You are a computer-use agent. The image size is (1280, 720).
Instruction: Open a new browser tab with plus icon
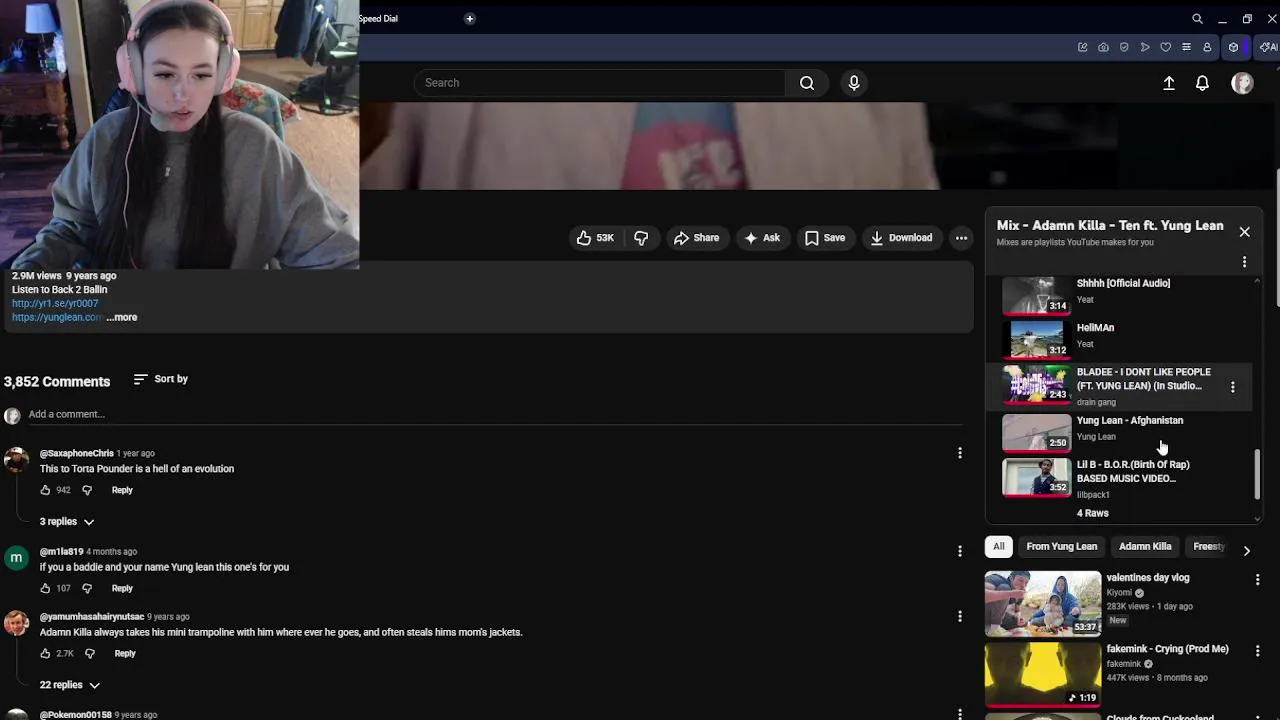point(469,18)
